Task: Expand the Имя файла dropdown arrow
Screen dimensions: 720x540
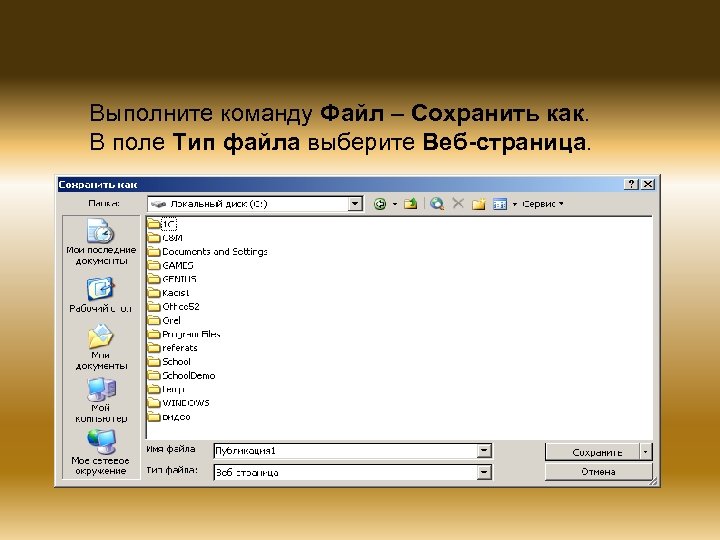Action: tap(484, 451)
